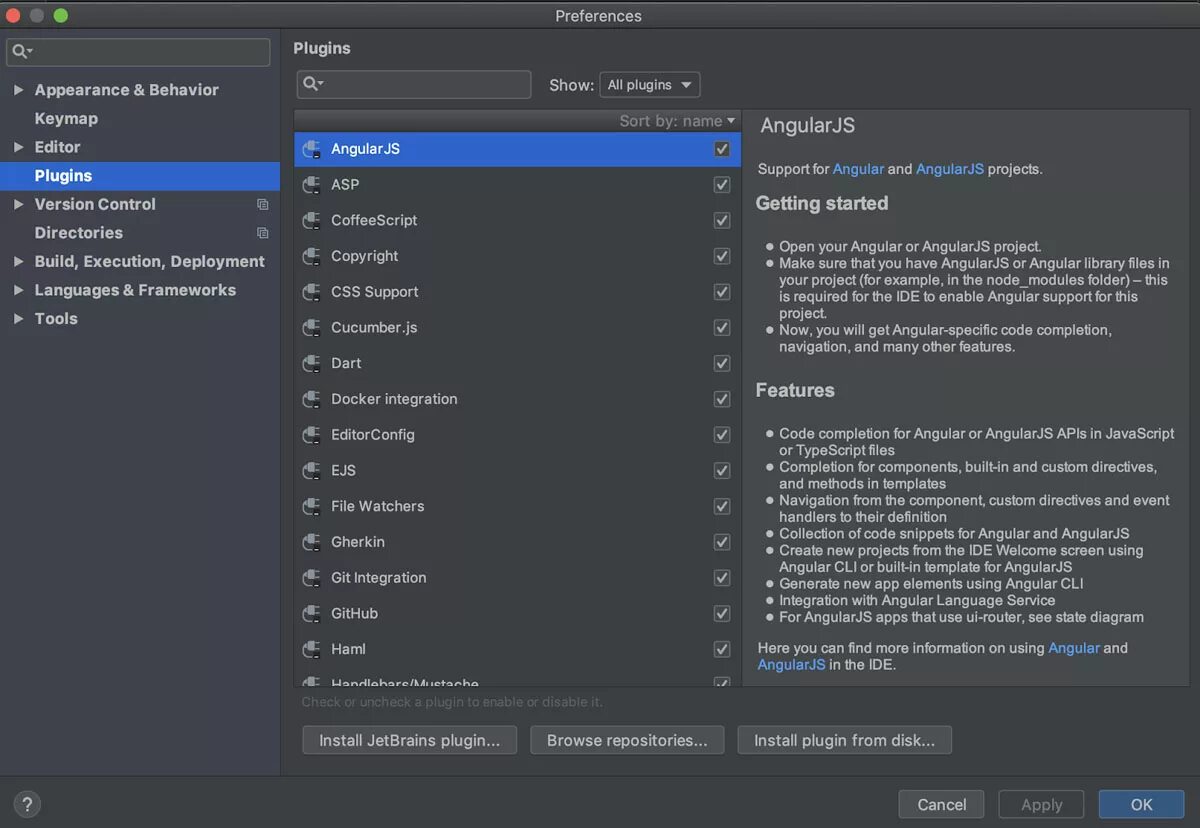Click the GitHub plugin icon
Image resolution: width=1200 pixels, height=828 pixels.
pos(311,613)
